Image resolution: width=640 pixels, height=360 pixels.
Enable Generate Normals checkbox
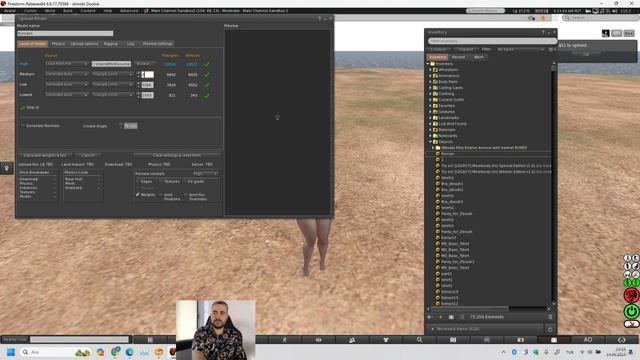tap(23, 126)
